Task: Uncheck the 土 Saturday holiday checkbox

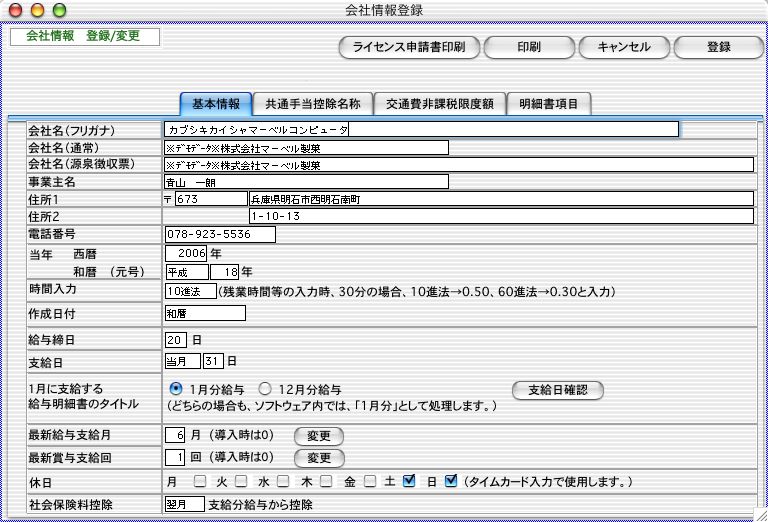Action: click(x=409, y=481)
